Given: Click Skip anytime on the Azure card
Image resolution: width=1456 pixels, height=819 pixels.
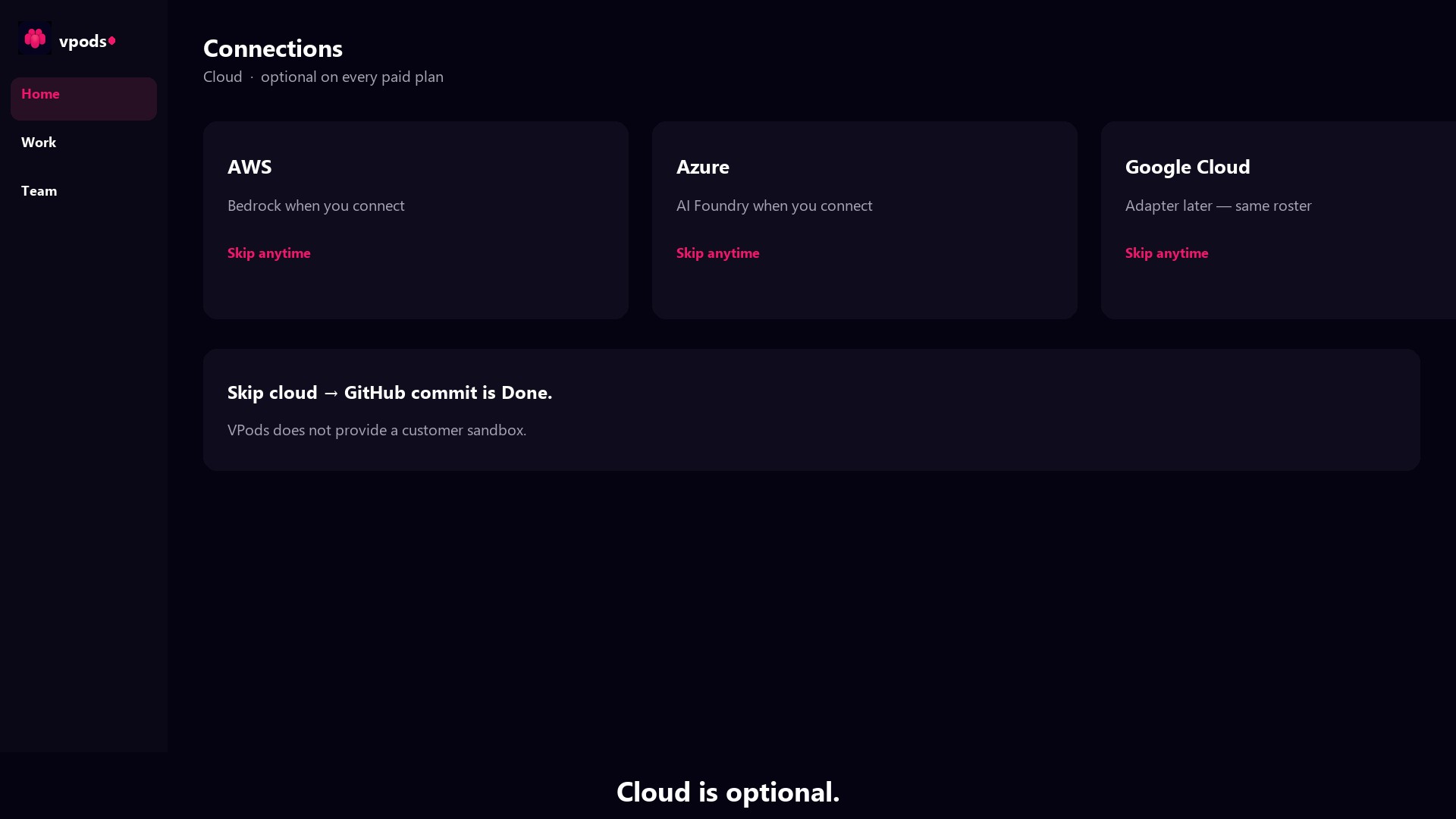Looking at the screenshot, I should click(x=718, y=253).
